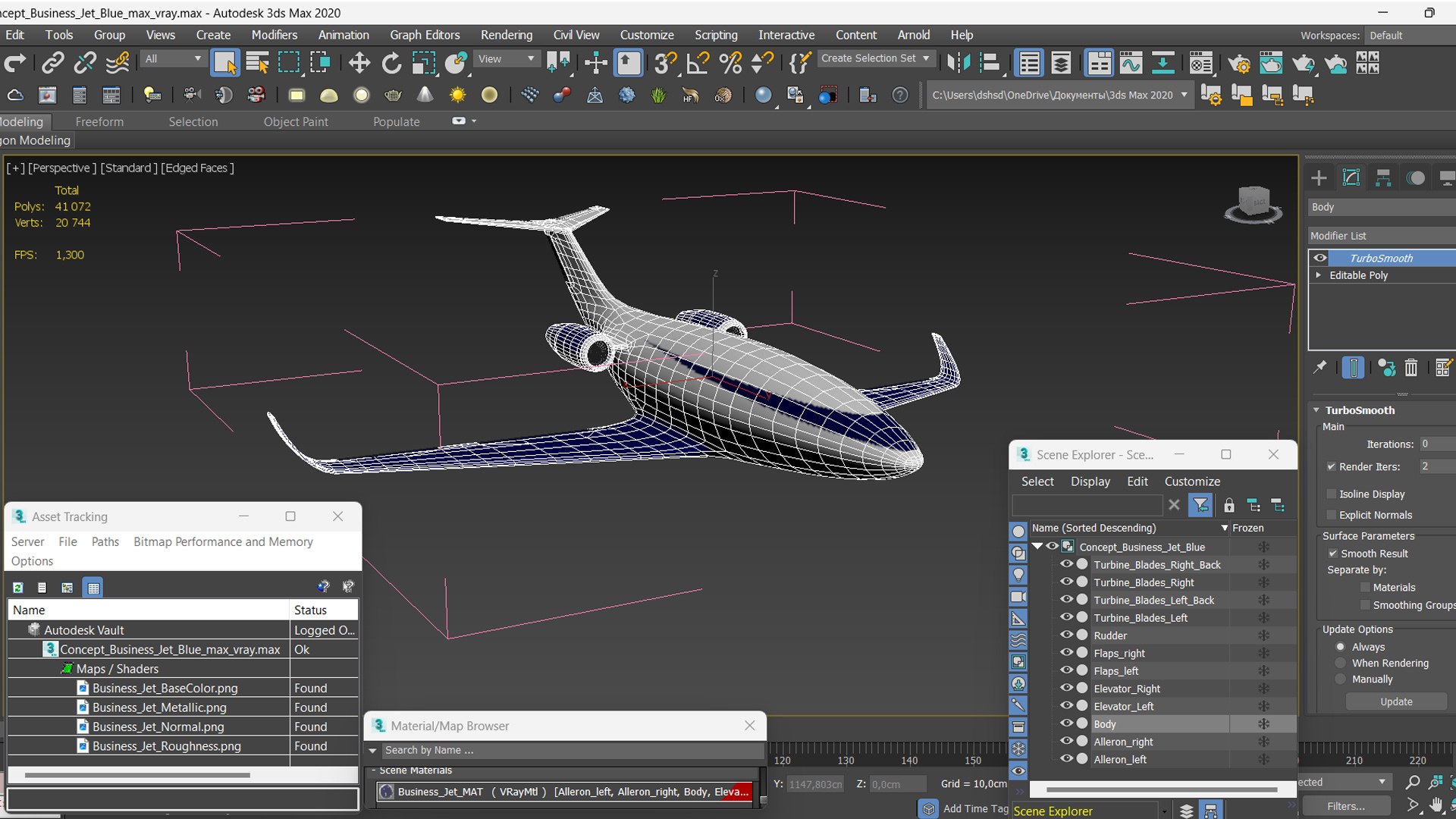Click Add Time Tag

[x=975, y=808]
